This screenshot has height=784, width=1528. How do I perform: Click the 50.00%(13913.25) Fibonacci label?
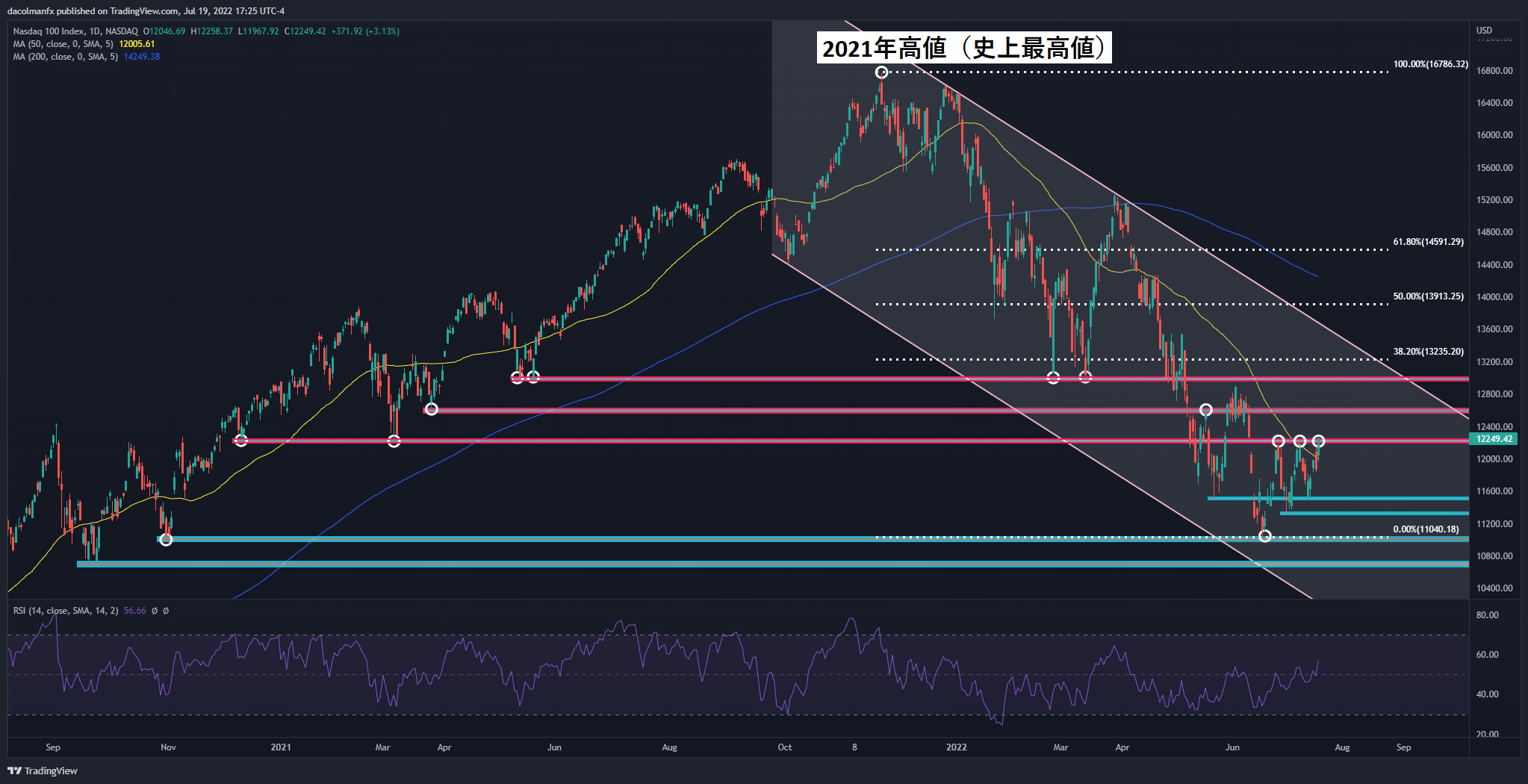pyautogui.click(x=1428, y=296)
